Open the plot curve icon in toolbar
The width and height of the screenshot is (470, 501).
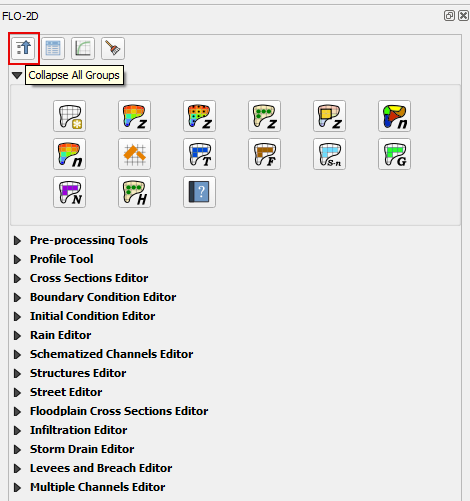click(x=83, y=48)
